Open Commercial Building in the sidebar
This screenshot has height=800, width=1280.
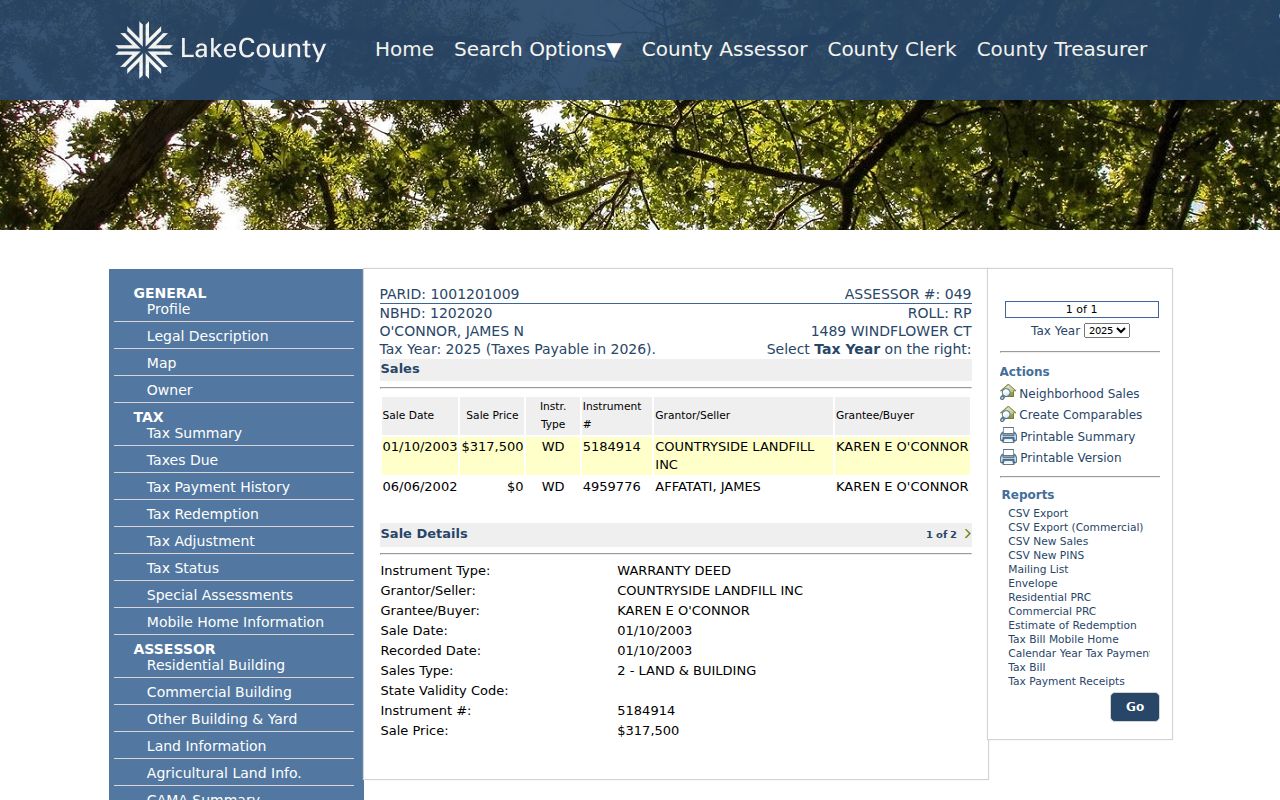pyautogui.click(x=219, y=692)
